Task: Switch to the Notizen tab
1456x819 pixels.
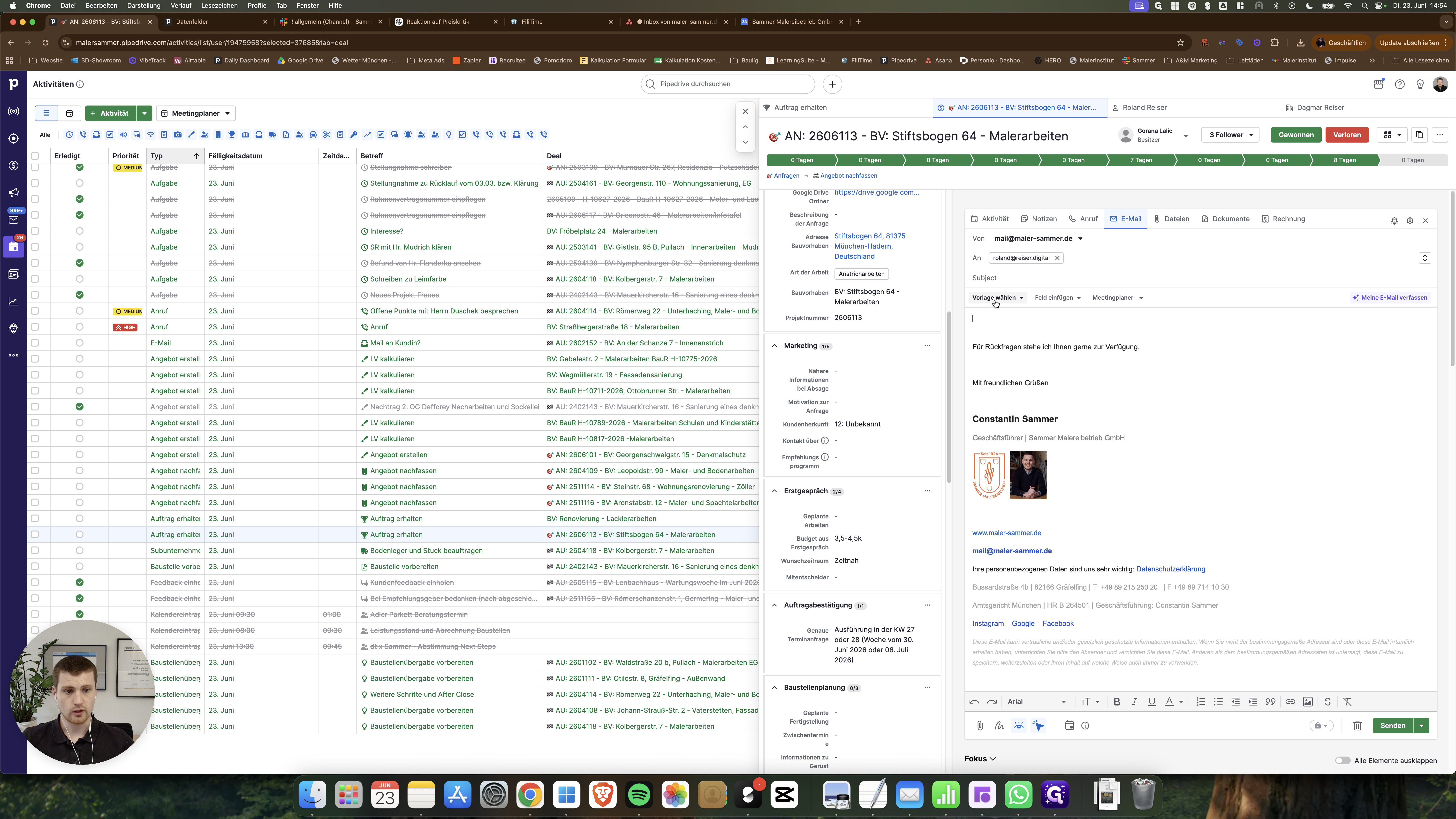Action: coord(1039,219)
